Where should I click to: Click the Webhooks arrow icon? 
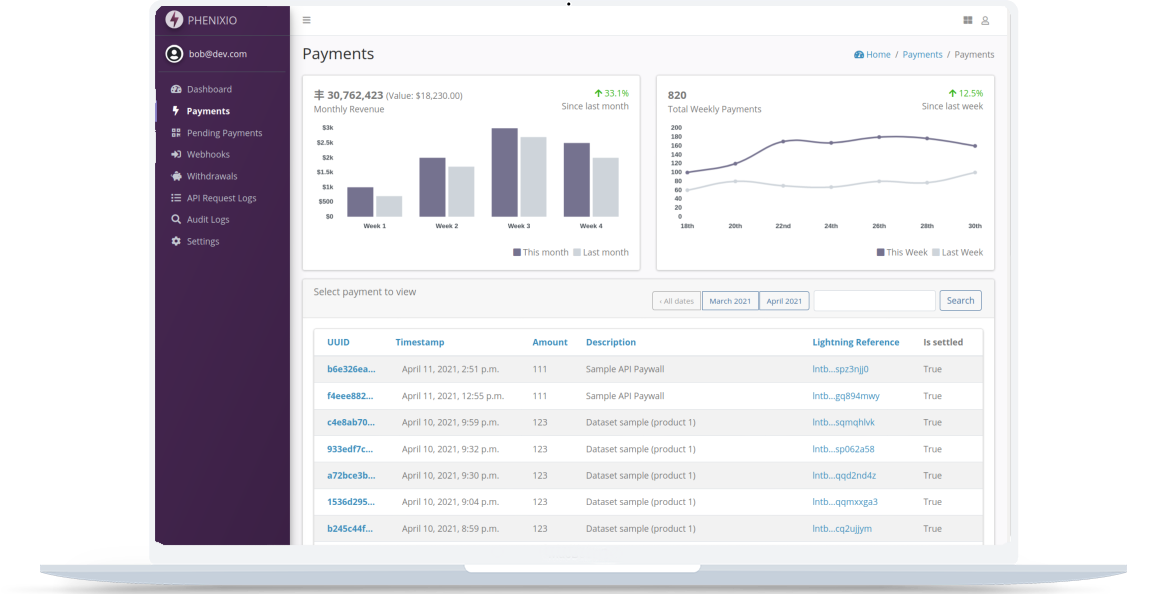coord(175,154)
